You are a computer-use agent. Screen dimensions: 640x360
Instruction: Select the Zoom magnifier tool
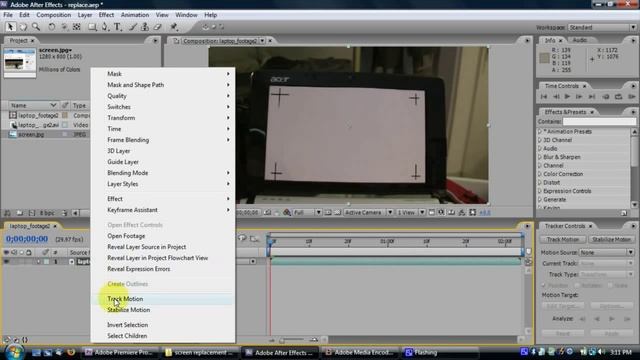tap(36, 27)
